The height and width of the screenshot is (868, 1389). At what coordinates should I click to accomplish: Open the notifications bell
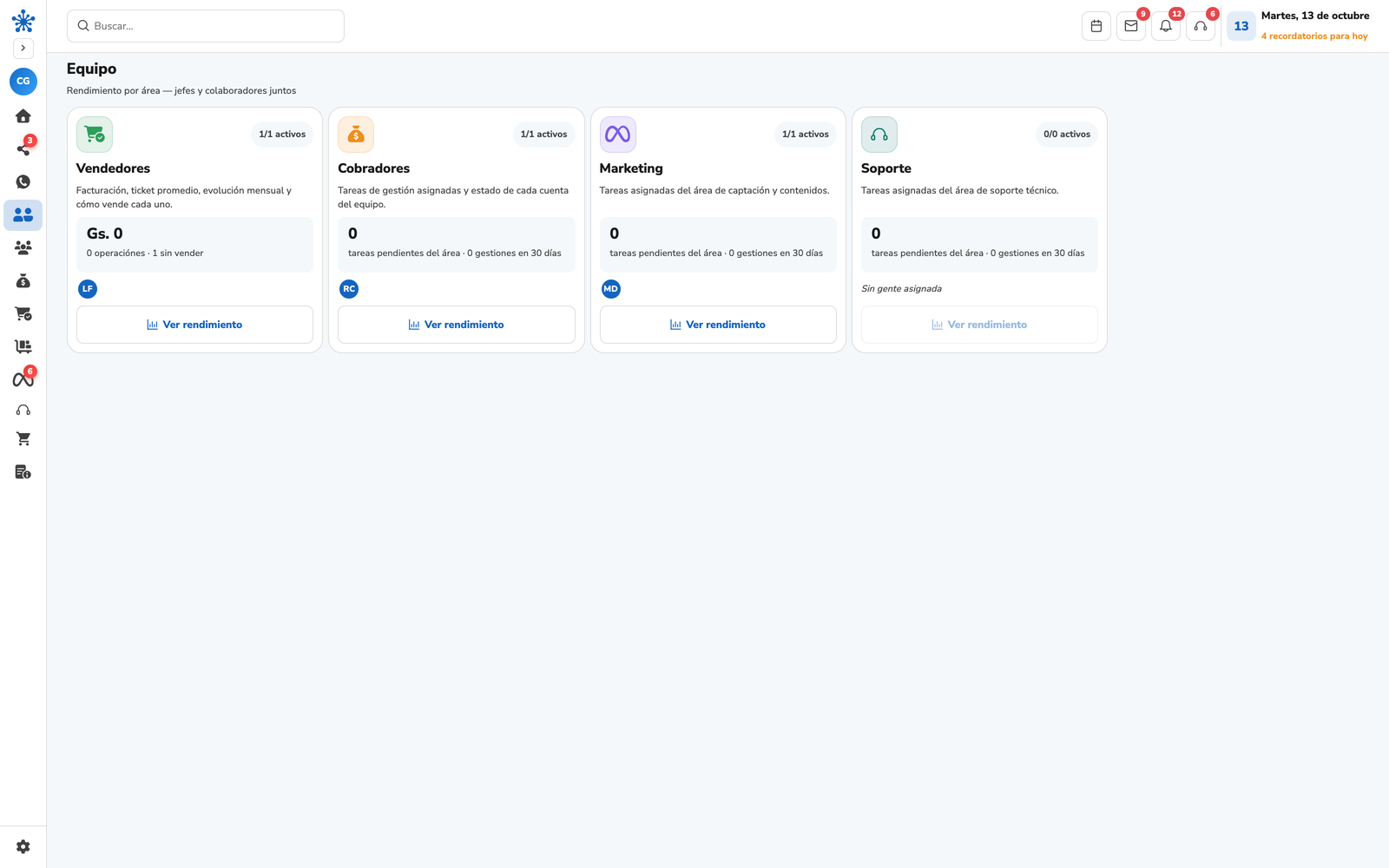1166,26
